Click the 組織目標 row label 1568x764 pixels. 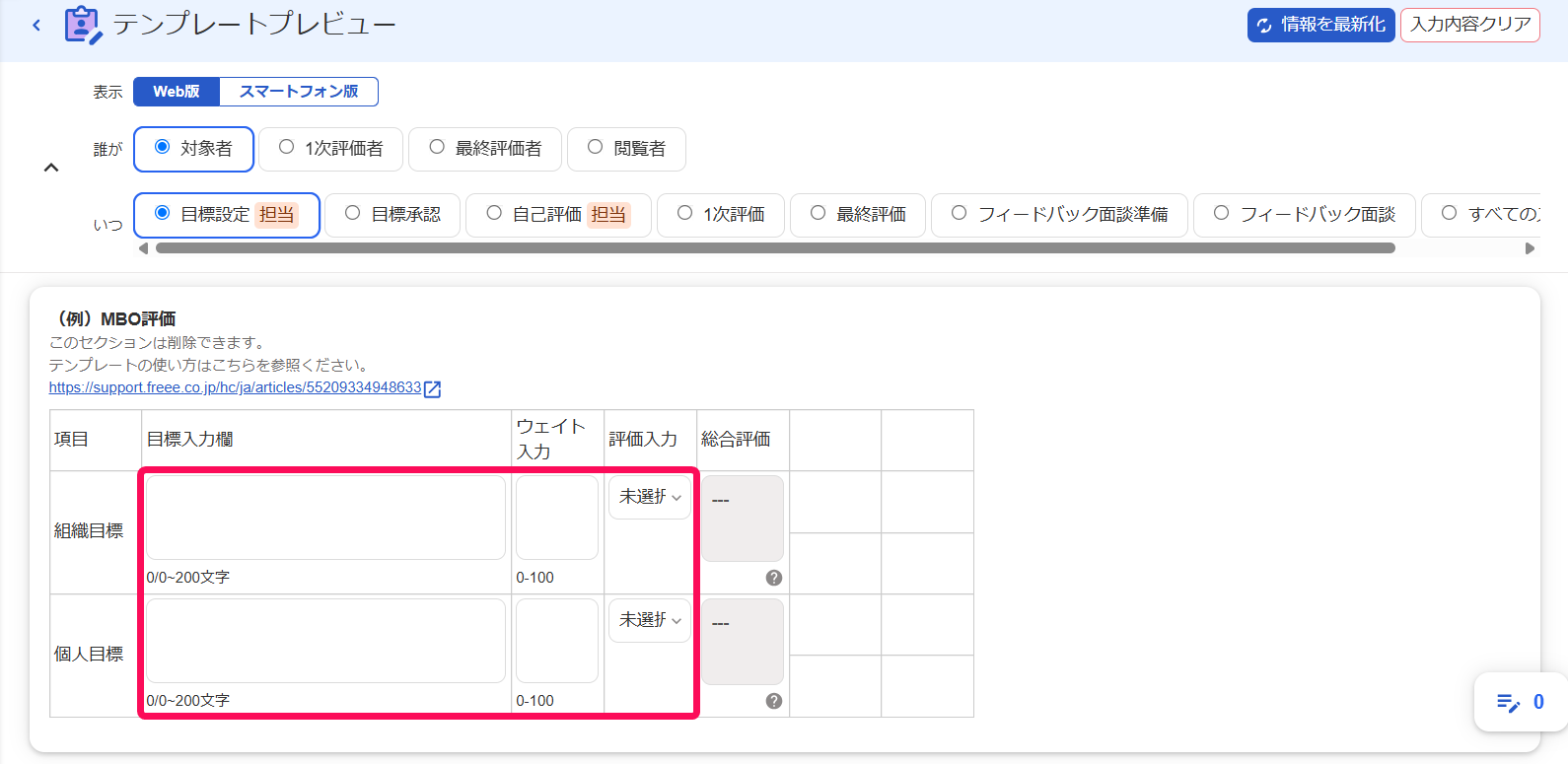point(89,531)
